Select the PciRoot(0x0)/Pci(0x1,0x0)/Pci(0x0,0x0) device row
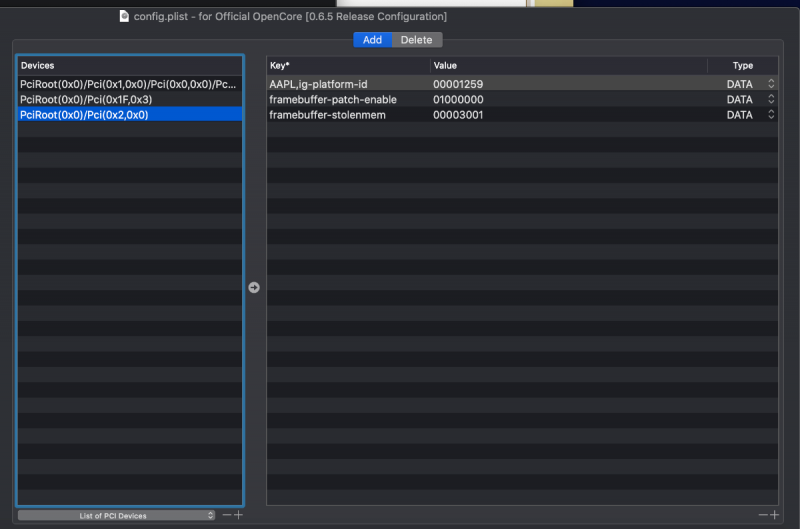 point(130,84)
